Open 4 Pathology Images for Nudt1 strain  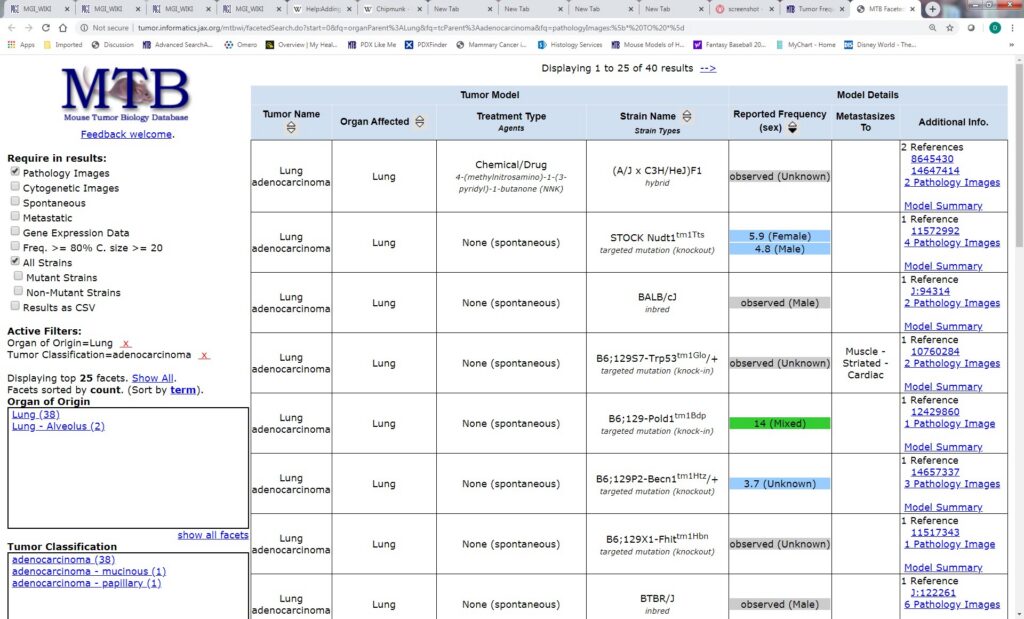point(952,242)
